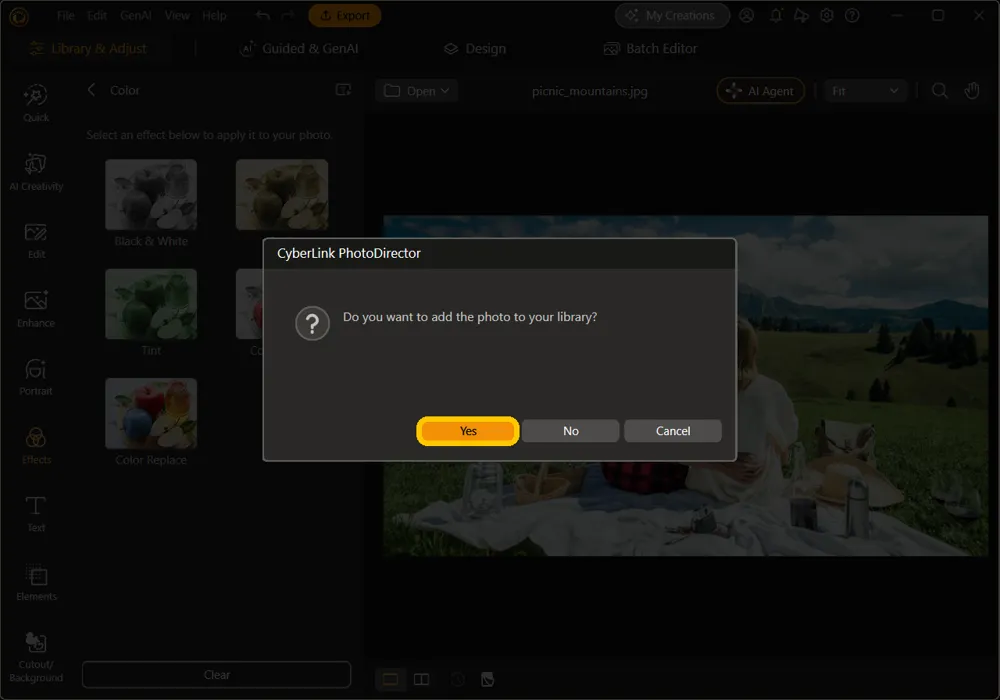
Task: Click Yes to add photo to library
Action: 467,431
